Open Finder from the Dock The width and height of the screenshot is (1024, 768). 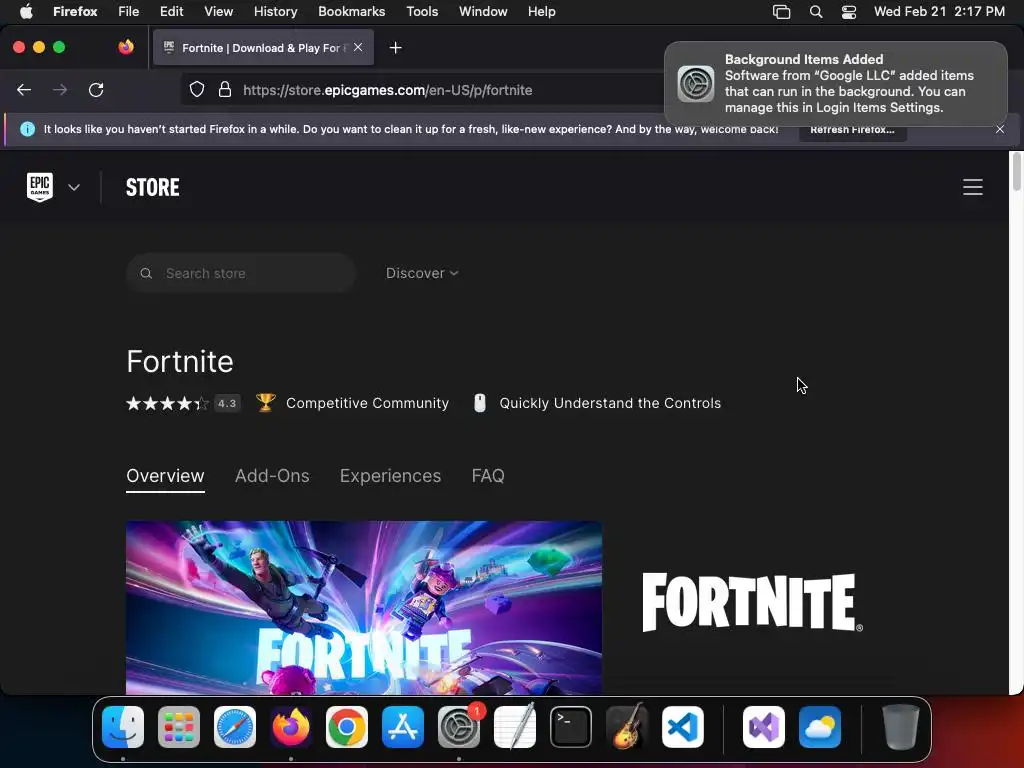pos(123,727)
